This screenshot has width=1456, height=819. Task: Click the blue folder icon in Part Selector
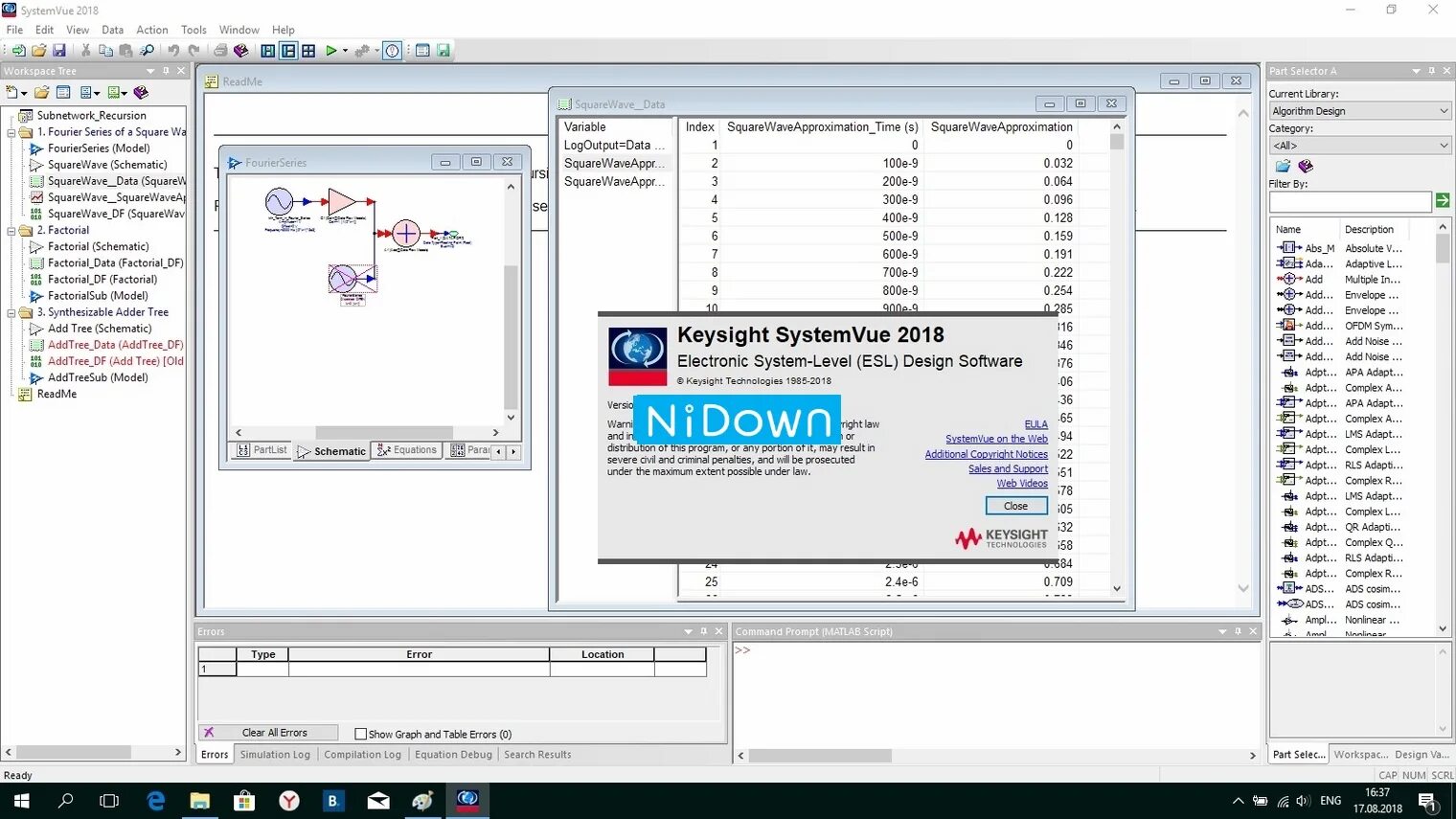point(1283,166)
